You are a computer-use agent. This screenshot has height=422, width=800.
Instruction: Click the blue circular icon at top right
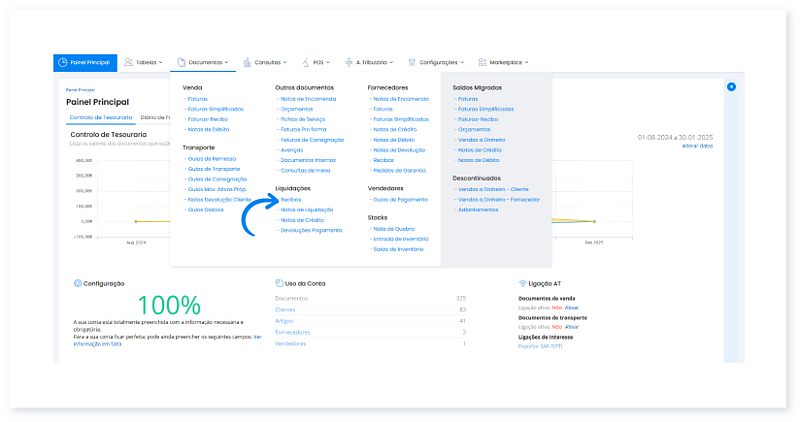[731, 87]
